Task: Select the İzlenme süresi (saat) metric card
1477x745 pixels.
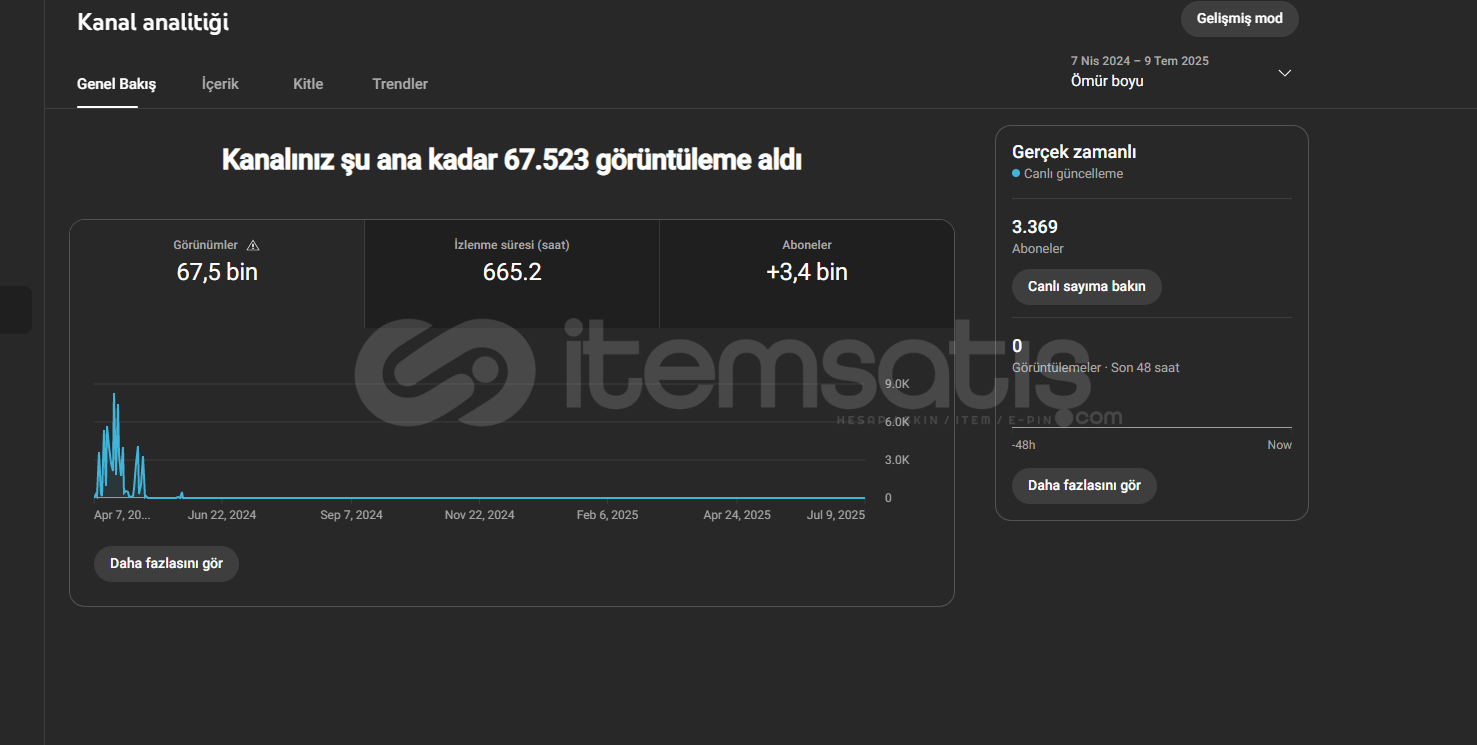Action: 512,274
